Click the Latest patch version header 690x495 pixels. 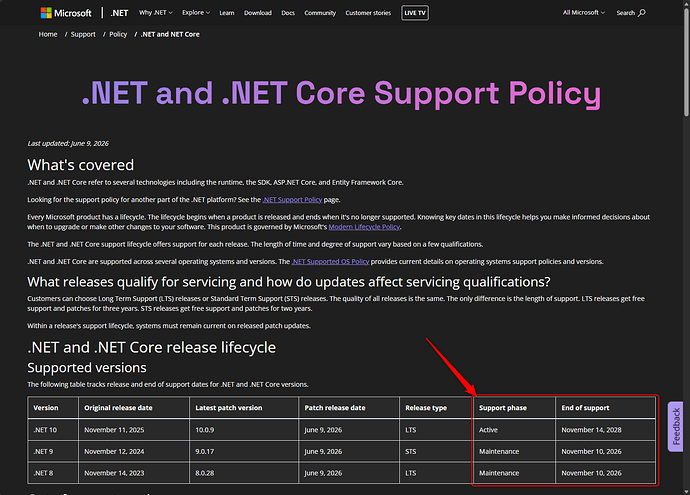tap(244, 408)
